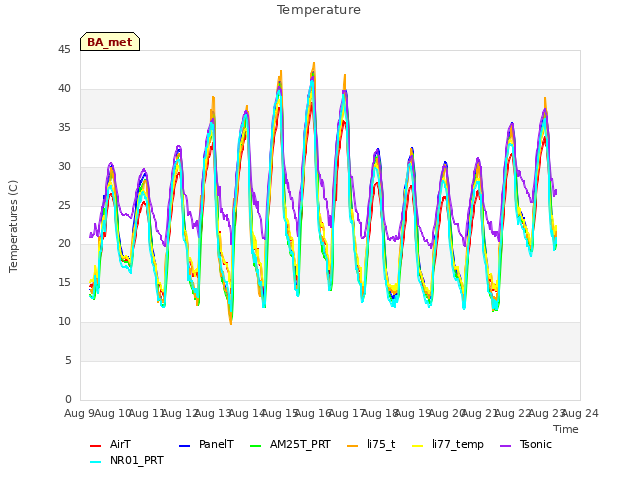Click the orange li75_t legend swatch

click(353, 446)
